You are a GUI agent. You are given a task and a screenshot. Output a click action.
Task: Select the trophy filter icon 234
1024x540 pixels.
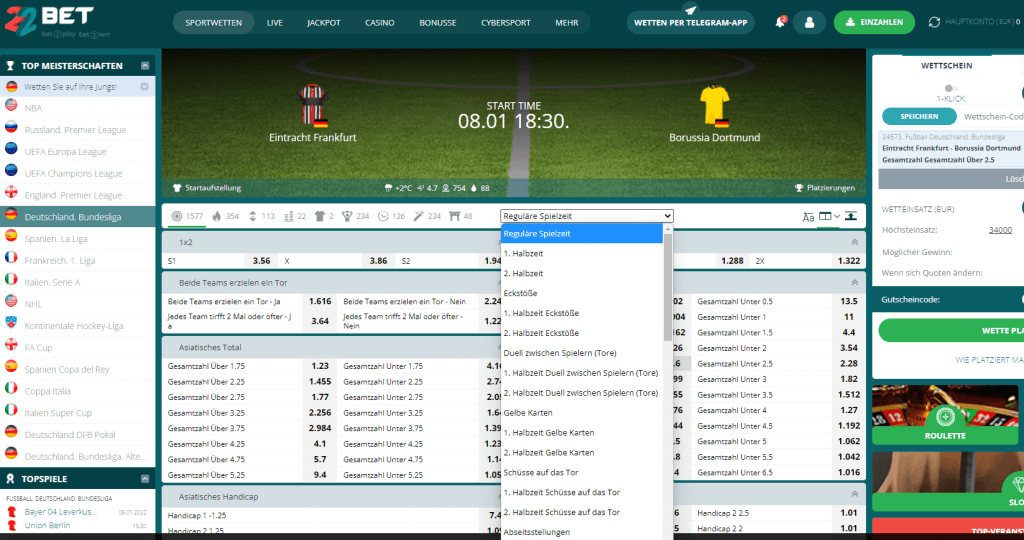[356, 216]
